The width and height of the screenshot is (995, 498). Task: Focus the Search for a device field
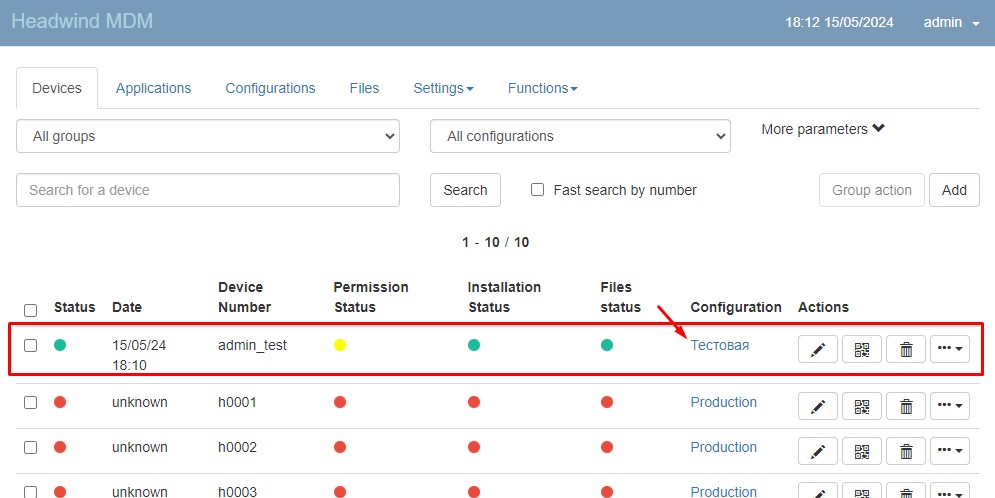tap(208, 190)
